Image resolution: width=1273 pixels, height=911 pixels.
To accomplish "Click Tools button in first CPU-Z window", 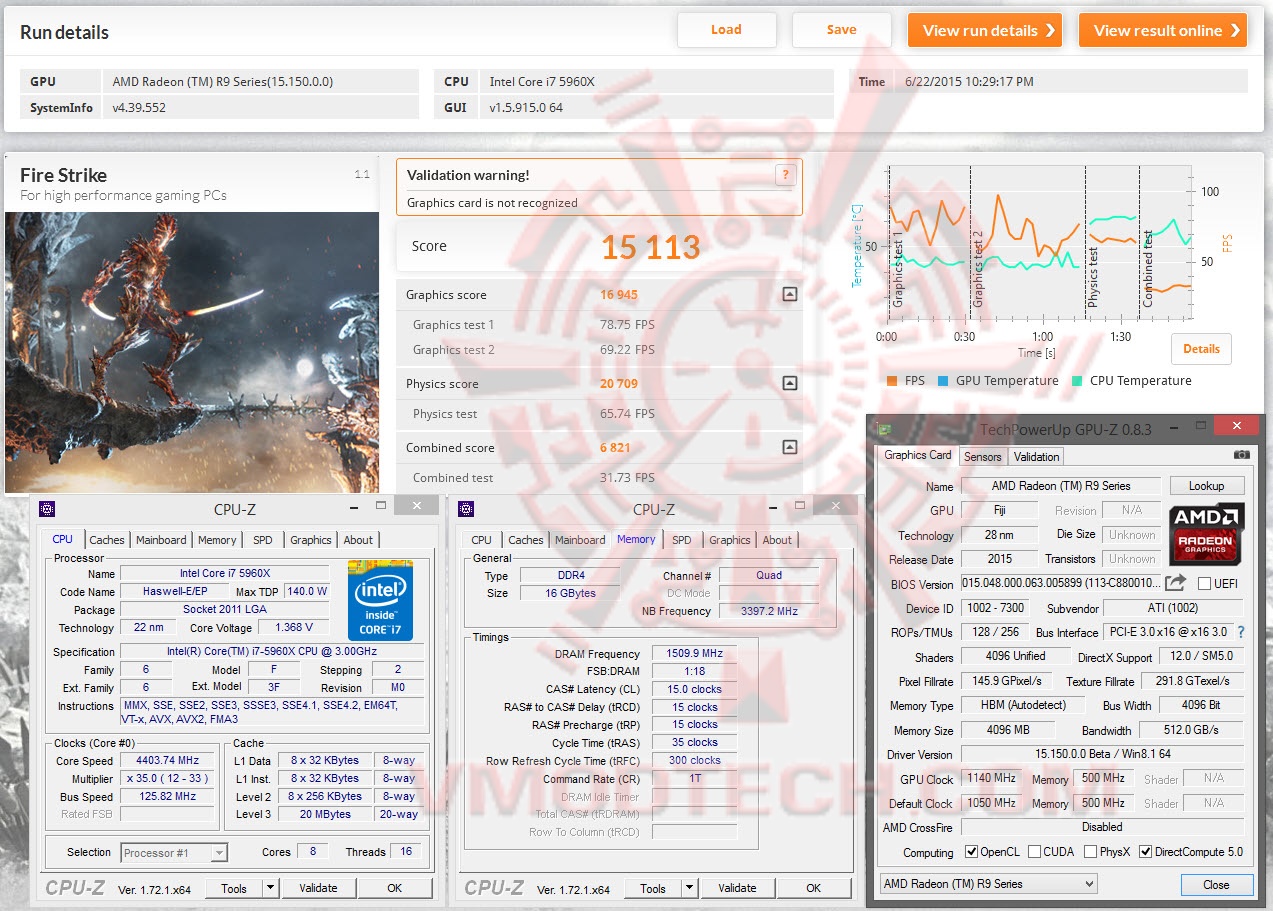I will tap(234, 888).
